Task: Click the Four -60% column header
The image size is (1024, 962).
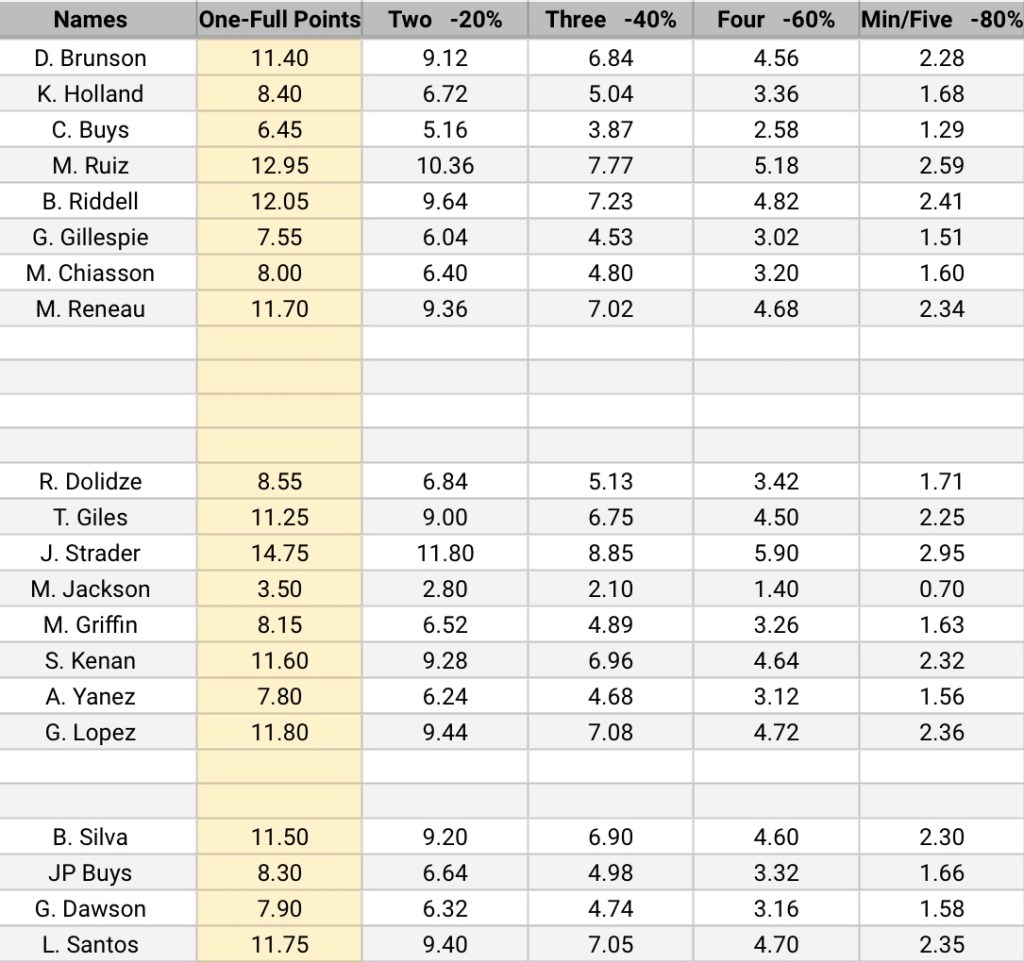Action: (x=776, y=20)
